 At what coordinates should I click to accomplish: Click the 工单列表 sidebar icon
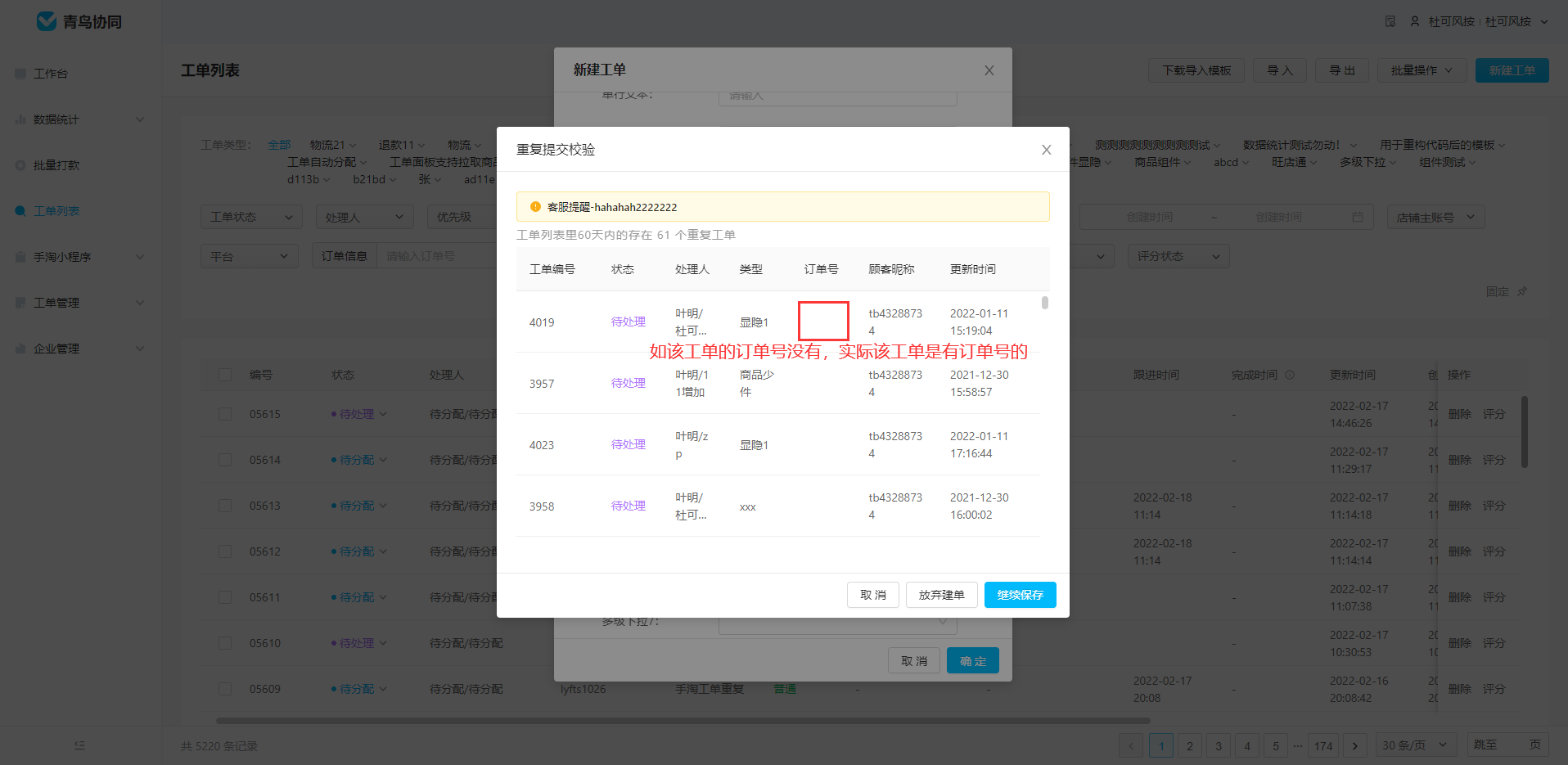[20, 211]
